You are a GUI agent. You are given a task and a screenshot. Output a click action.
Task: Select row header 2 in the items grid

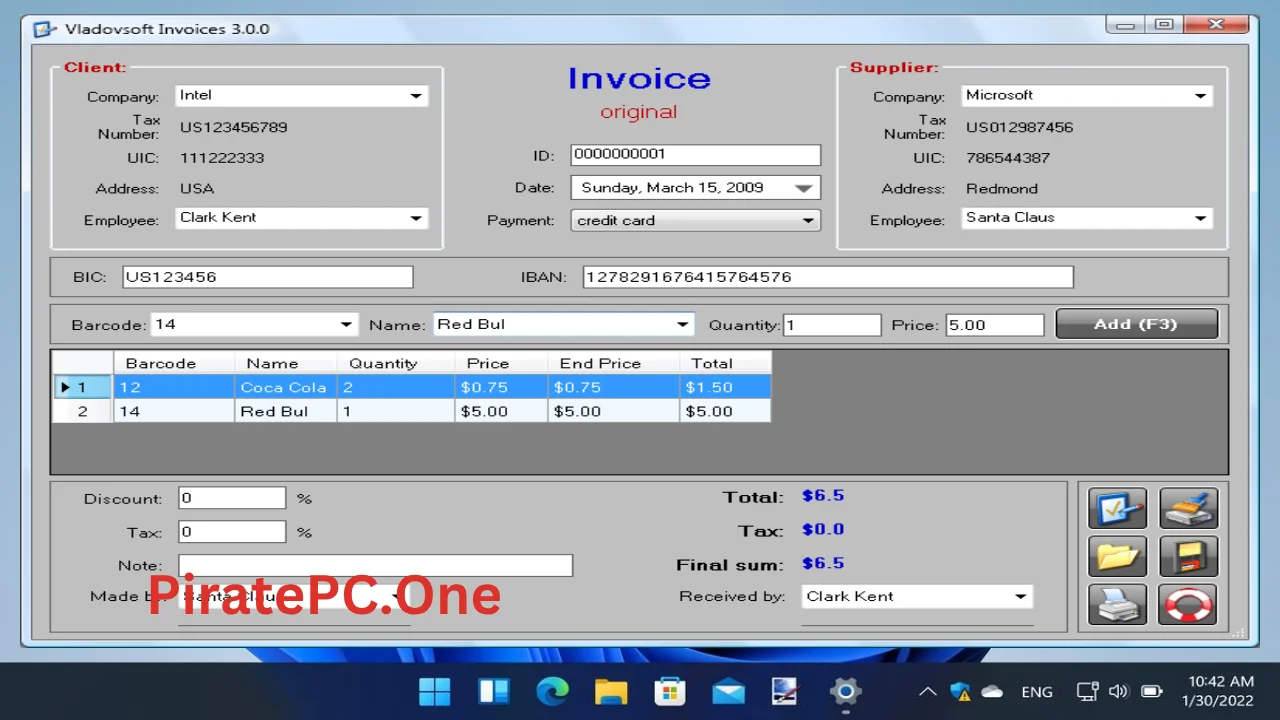tap(83, 411)
